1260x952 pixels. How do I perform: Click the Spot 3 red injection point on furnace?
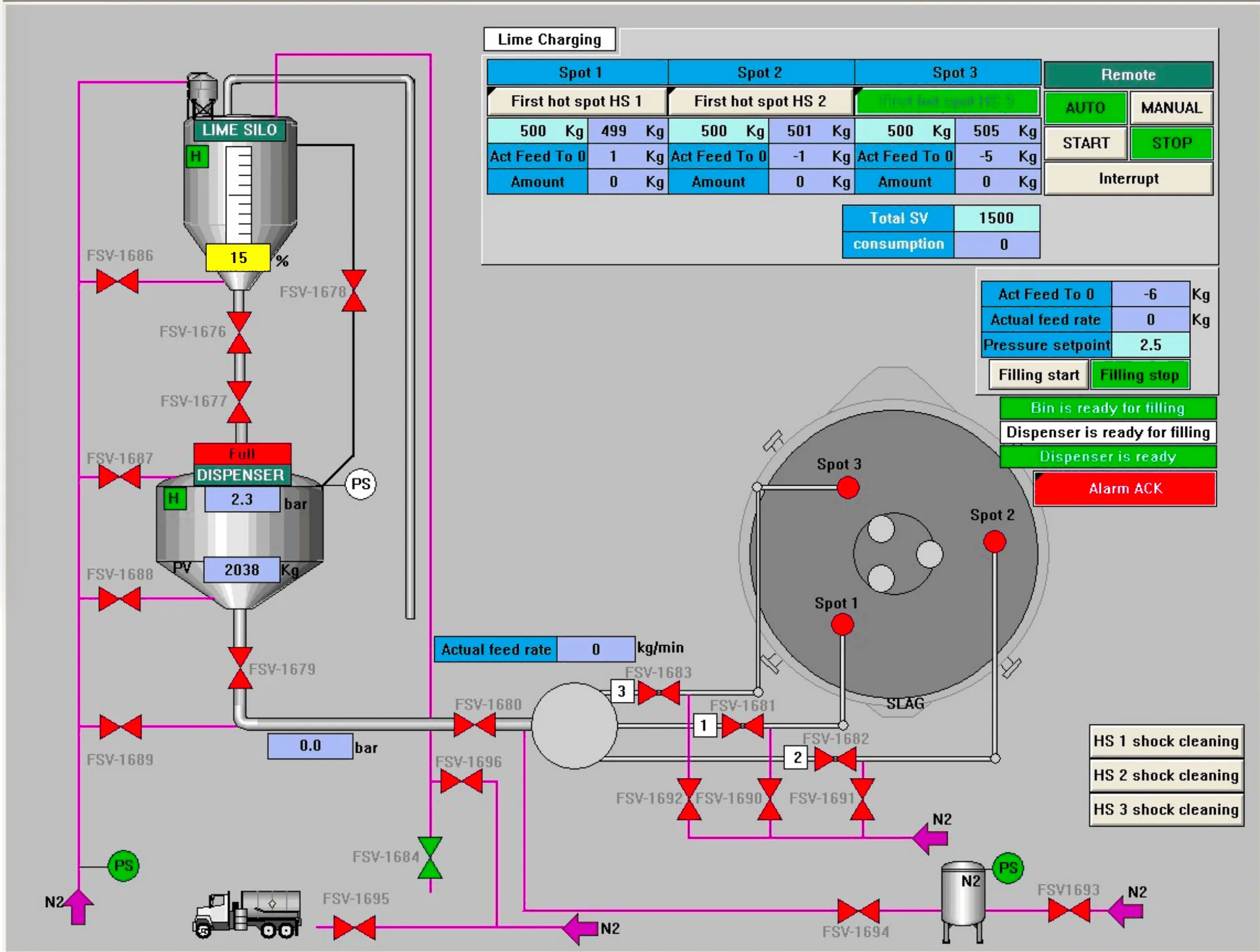coord(848,487)
